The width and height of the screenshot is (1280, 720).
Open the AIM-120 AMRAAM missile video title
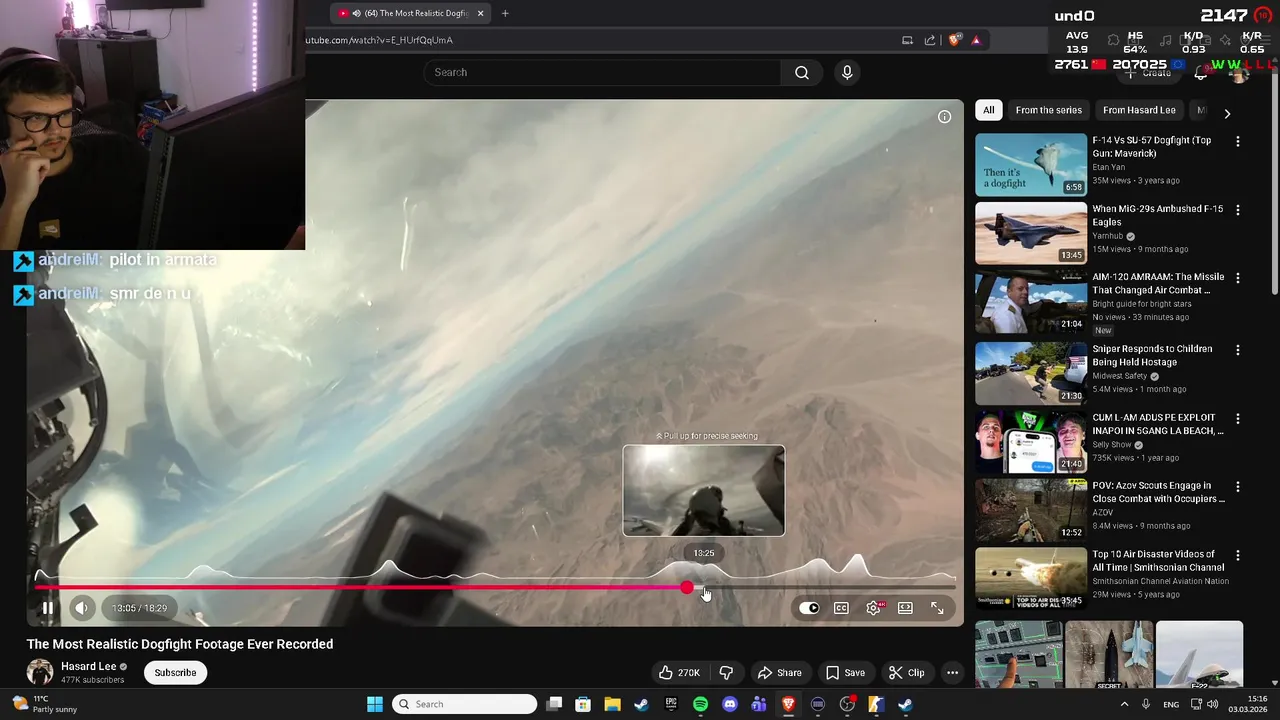(x=1158, y=284)
